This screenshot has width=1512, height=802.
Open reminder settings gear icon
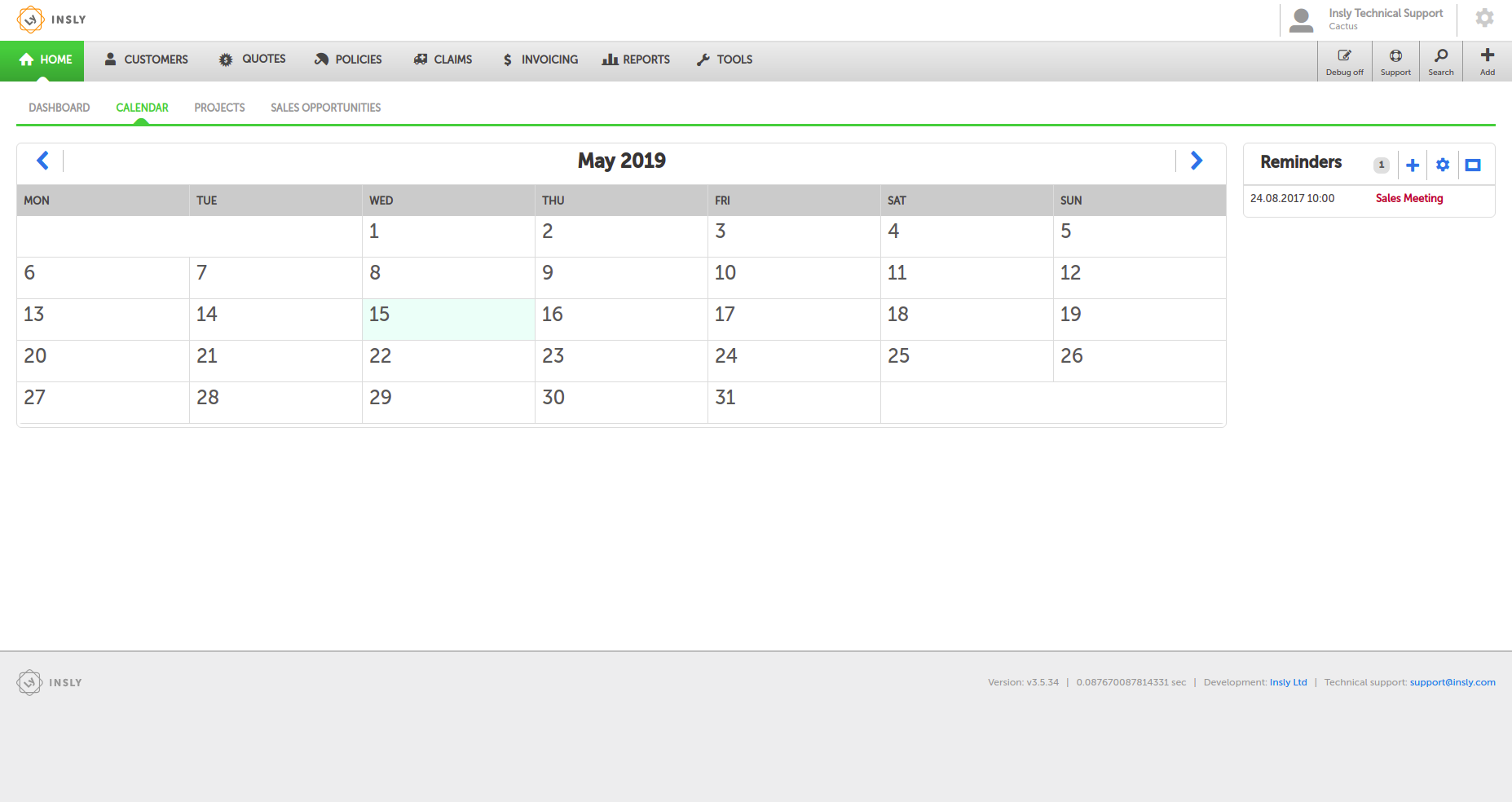point(1443,165)
